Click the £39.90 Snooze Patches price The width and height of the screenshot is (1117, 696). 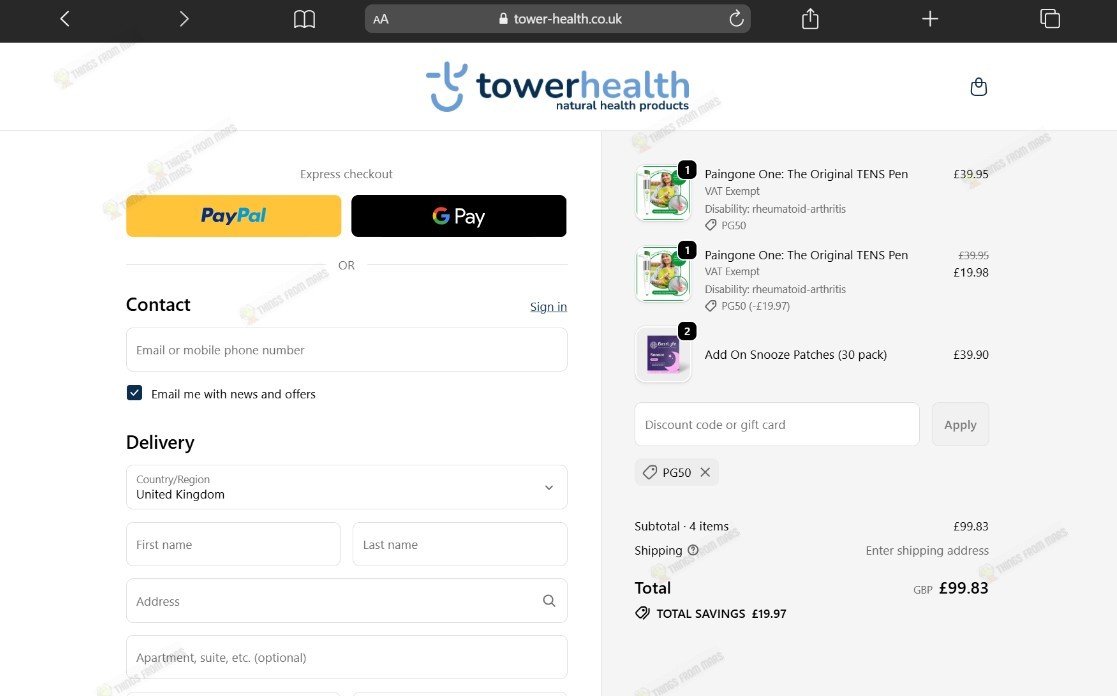click(x=971, y=355)
